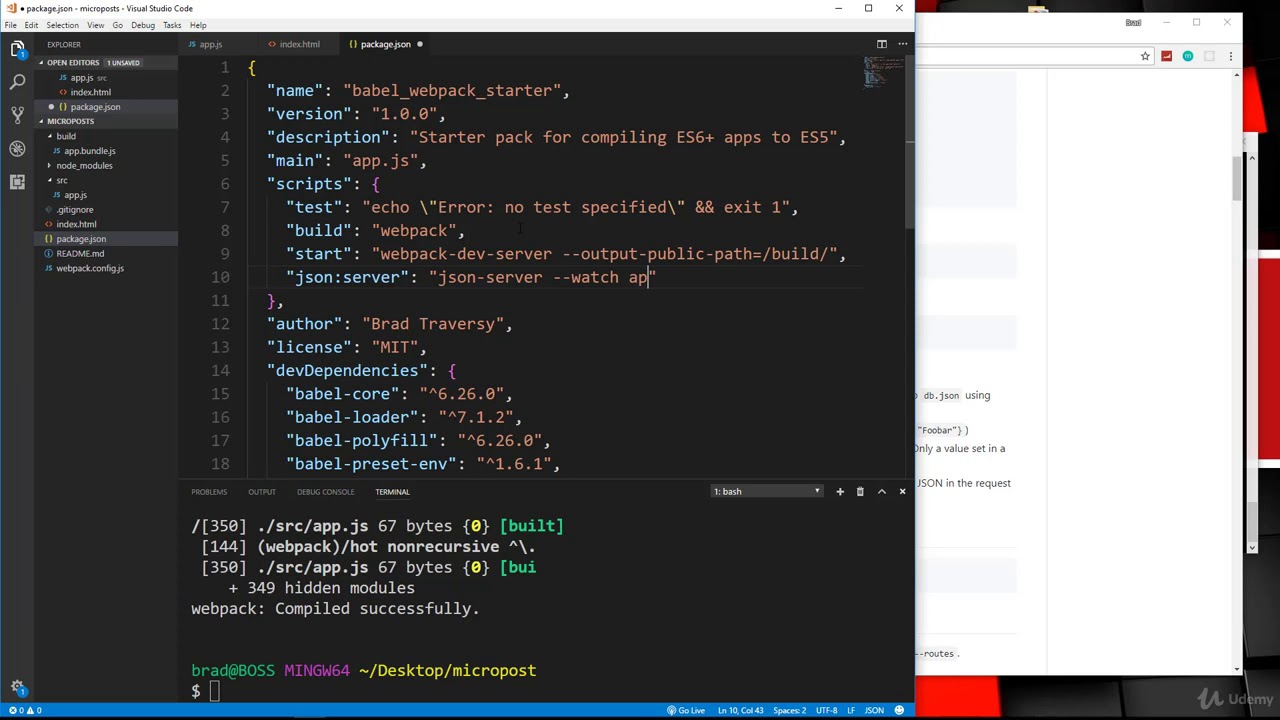Bookmark page with the Chrome star icon
This screenshot has height=720, width=1280.
pyautogui.click(x=1145, y=56)
